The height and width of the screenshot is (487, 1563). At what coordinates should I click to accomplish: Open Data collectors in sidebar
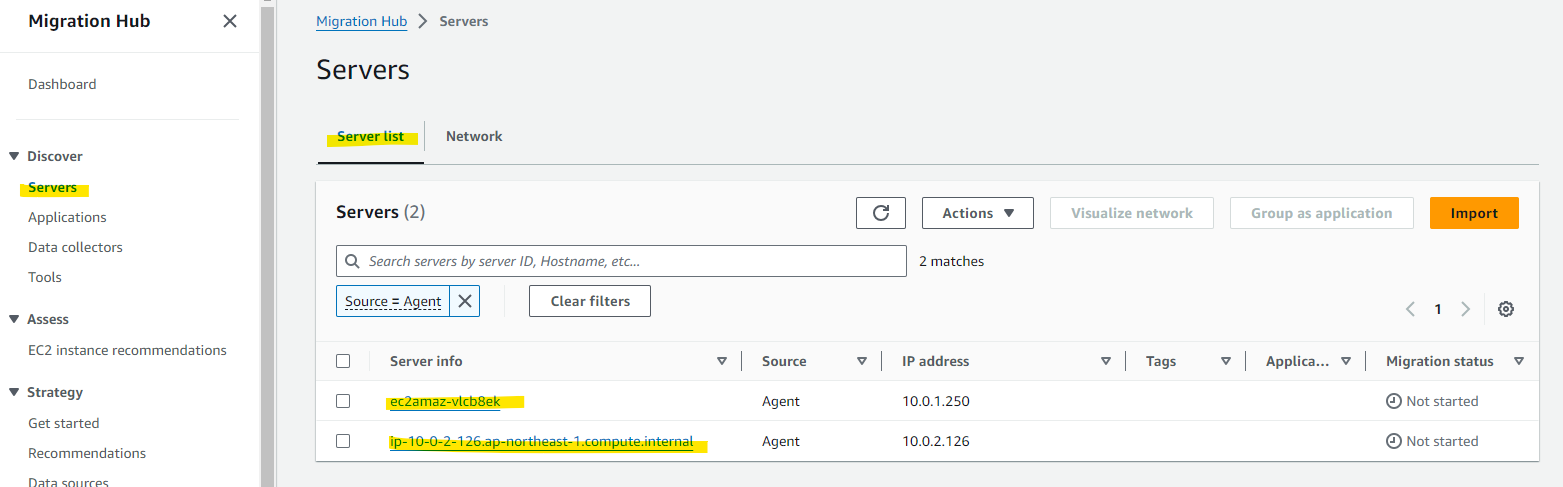click(x=75, y=247)
